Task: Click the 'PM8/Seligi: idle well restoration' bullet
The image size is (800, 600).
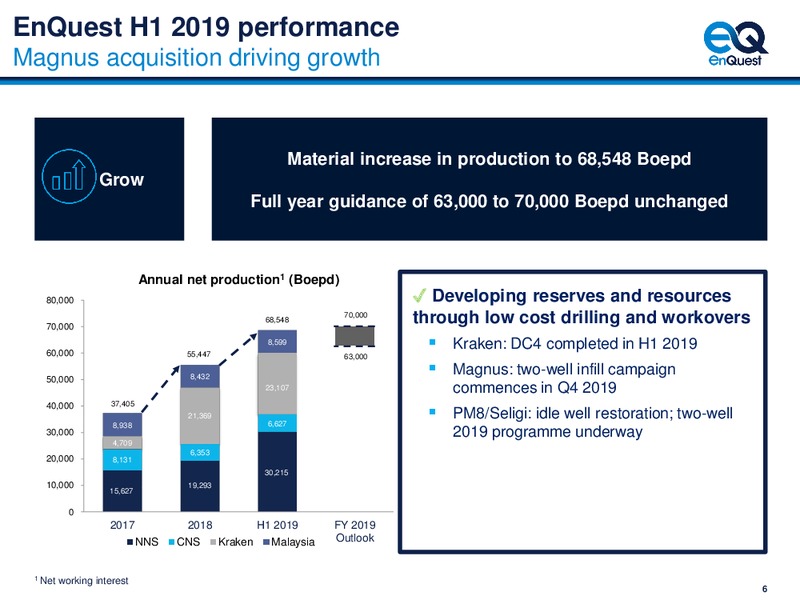Action: click(x=592, y=422)
